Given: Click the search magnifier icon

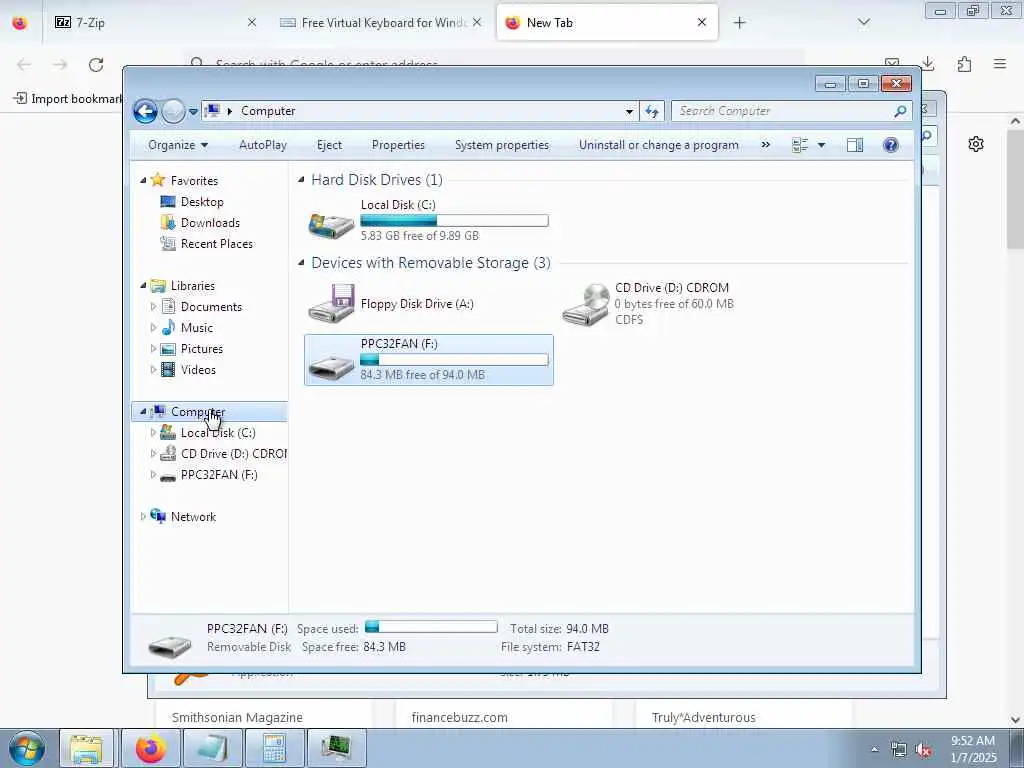Looking at the screenshot, I should pos(901,111).
